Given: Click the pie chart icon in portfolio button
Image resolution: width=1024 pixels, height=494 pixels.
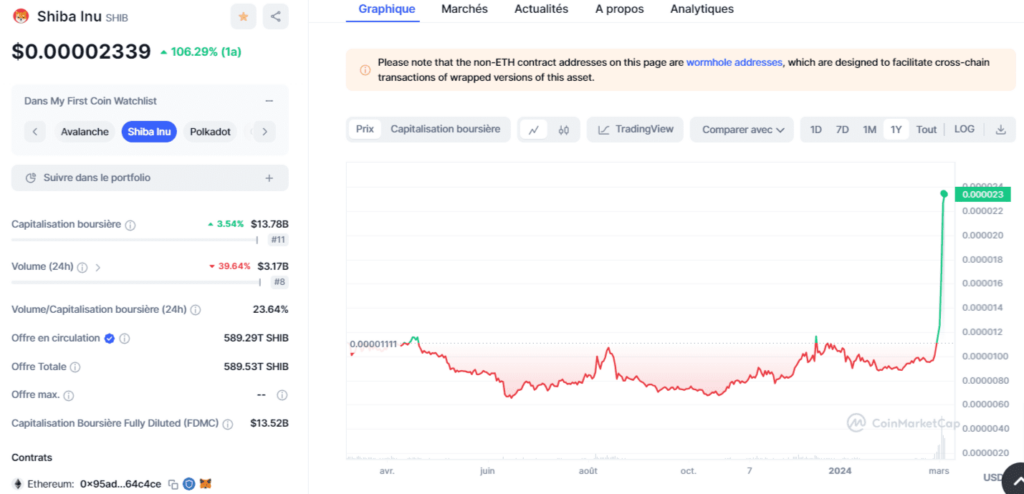Looking at the screenshot, I should pos(30,178).
